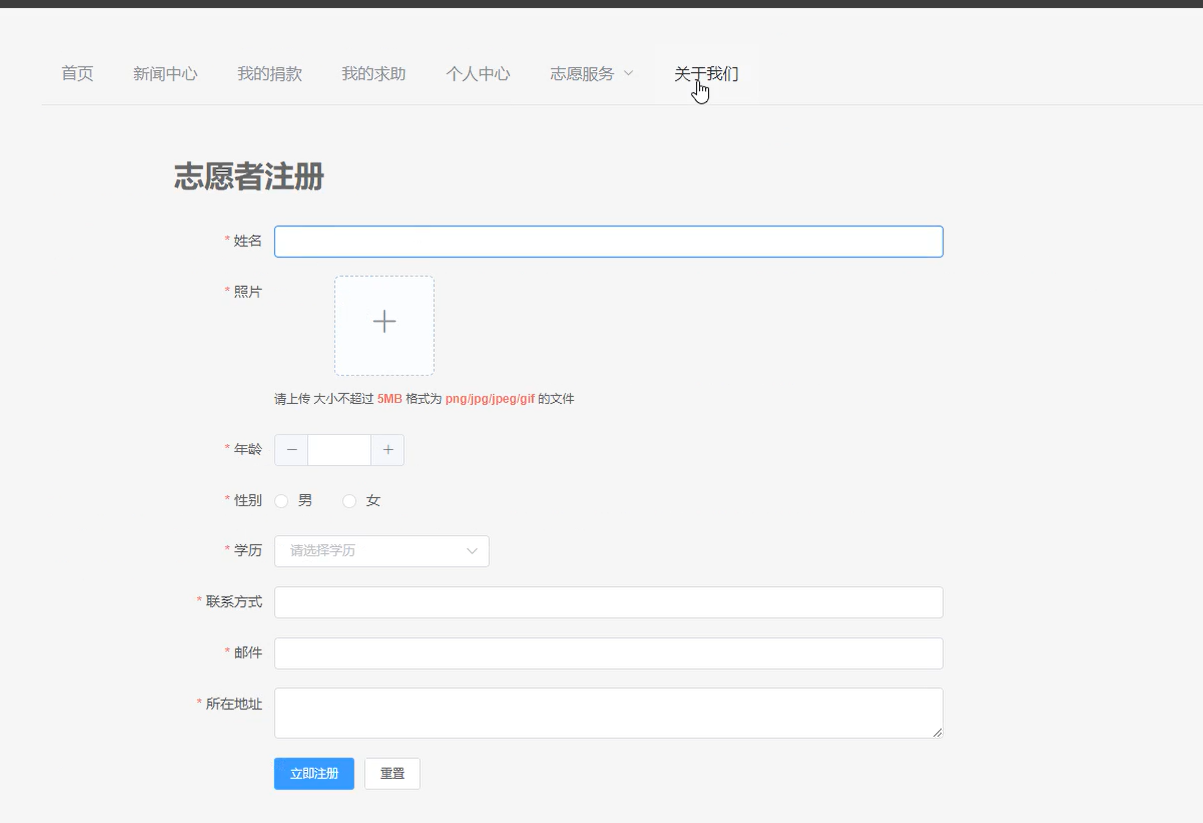Focus the 联系方式 input field
The width and height of the screenshot is (1203, 823).
click(x=608, y=603)
